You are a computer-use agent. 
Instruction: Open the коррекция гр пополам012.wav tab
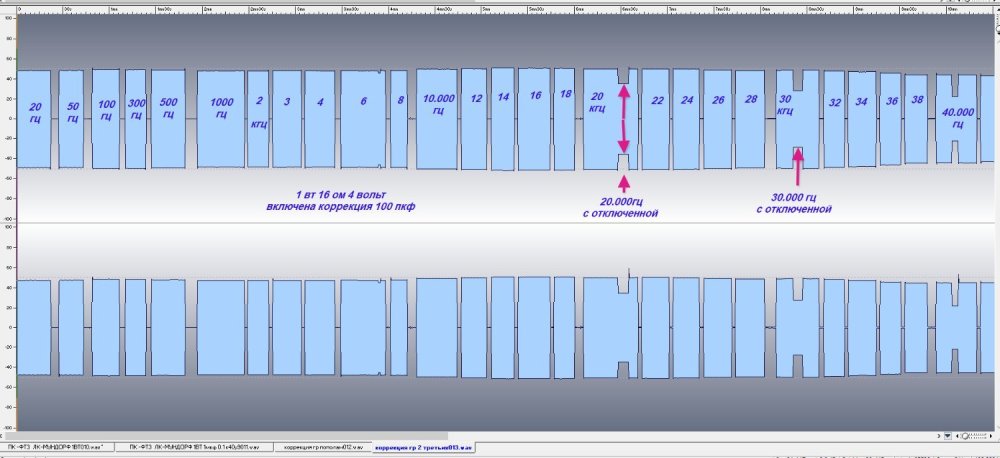point(322,447)
